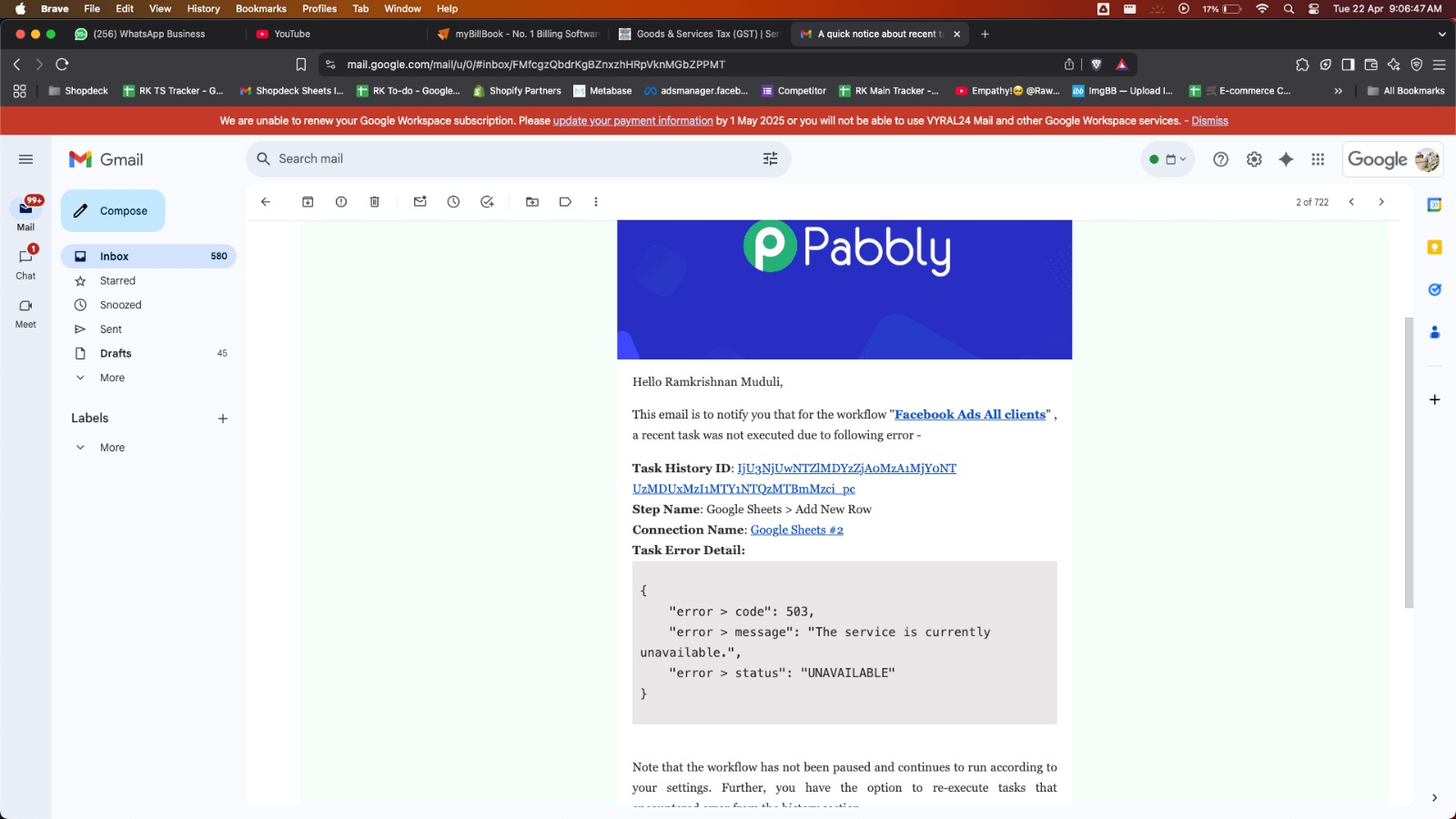Reload the current page
This screenshot has height=819, width=1456.
click(62, 65)
